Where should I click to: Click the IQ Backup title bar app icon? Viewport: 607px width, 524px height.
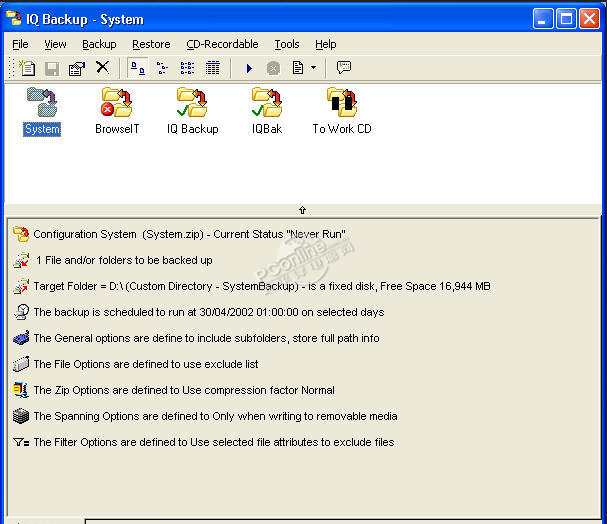[14, 18]
